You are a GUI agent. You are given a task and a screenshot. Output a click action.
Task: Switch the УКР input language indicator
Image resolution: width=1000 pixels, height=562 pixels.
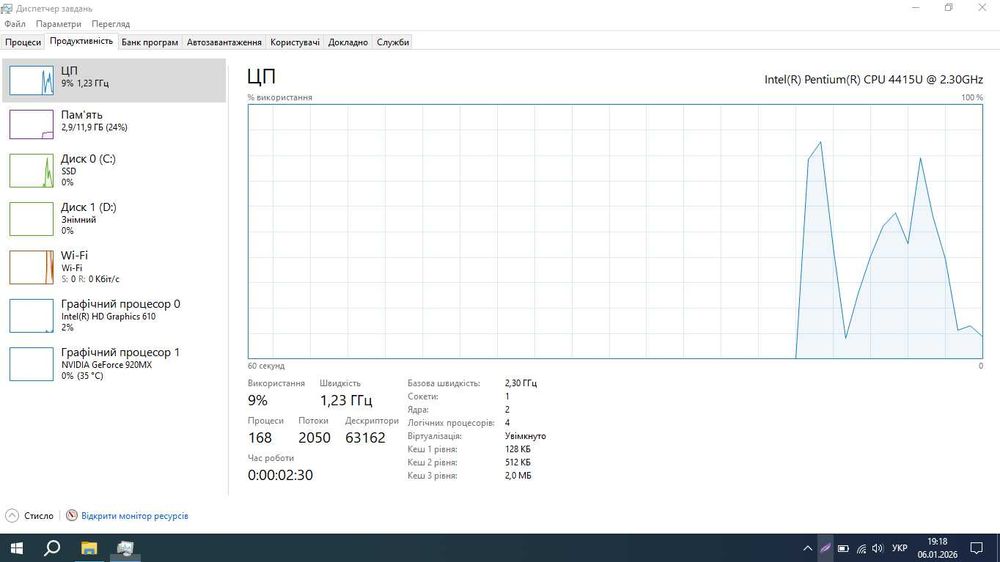click(899, 548)
